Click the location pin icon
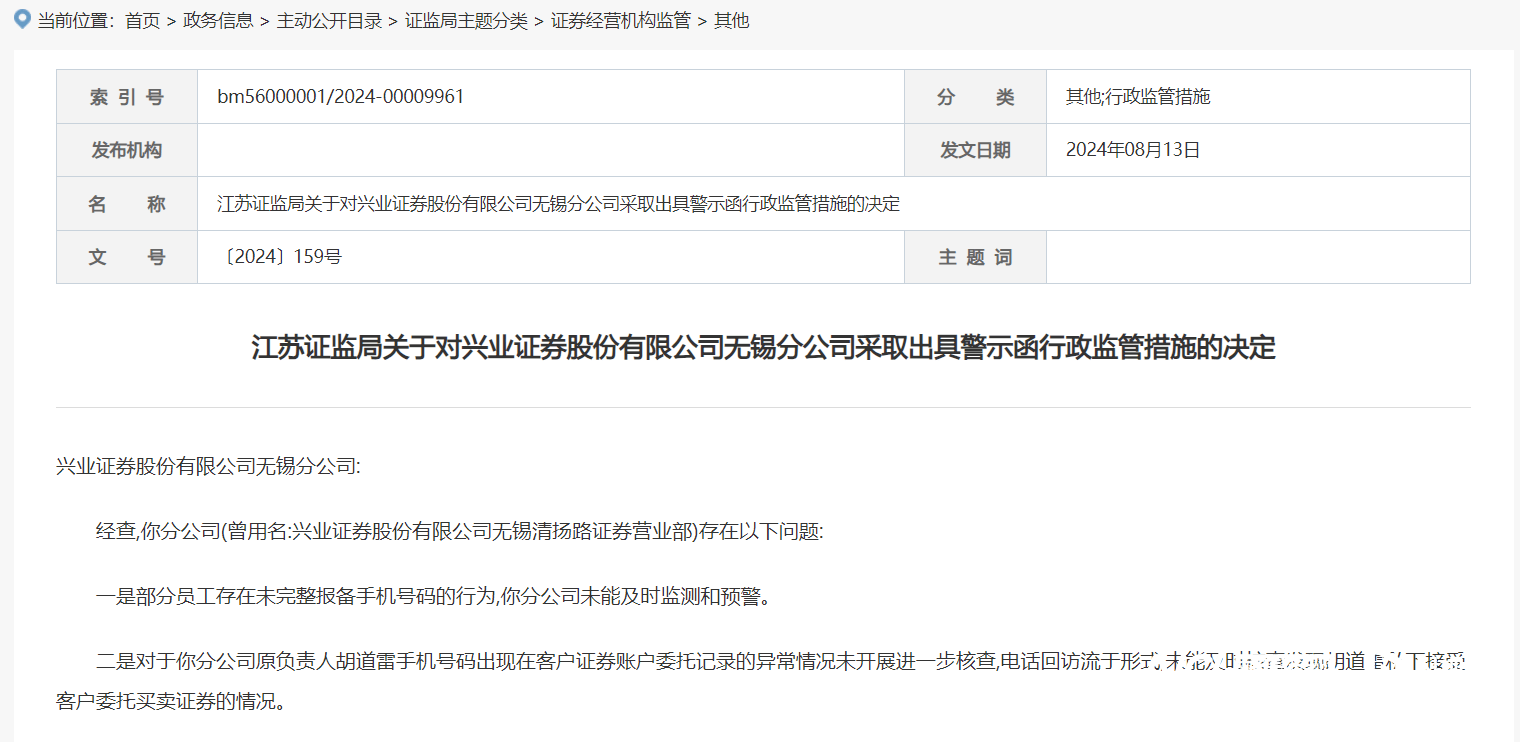 click(22, 19)
